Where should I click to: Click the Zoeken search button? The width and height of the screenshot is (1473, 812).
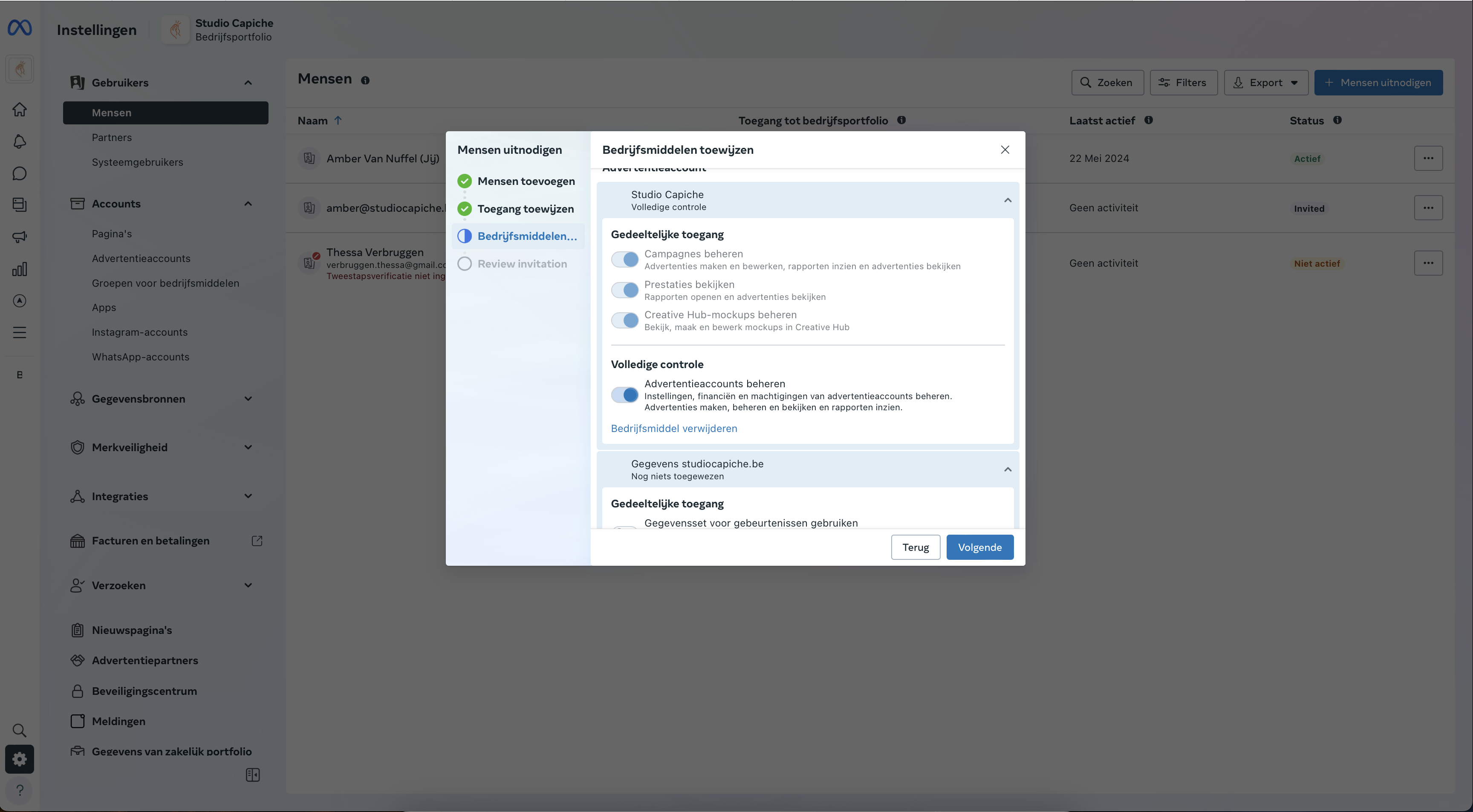[x=1107, y=83]
